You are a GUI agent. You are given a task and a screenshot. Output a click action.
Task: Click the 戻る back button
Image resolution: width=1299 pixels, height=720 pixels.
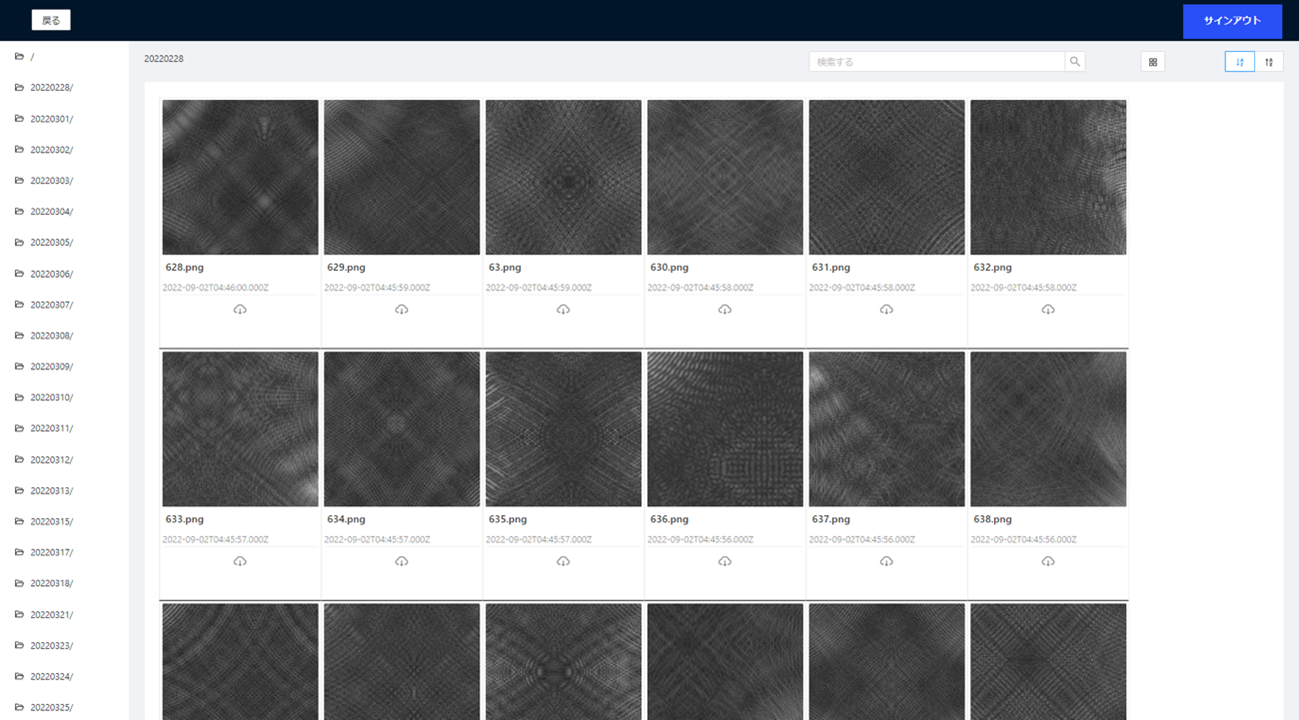coord(51,20)
